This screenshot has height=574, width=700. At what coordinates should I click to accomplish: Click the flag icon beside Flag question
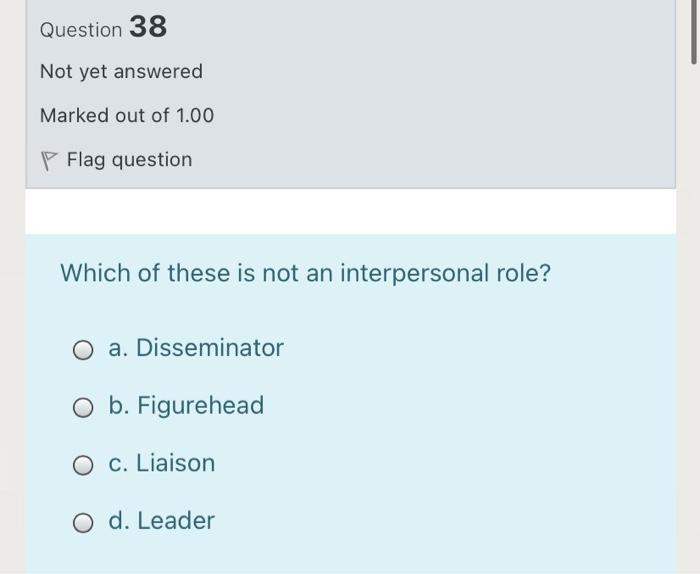(x=49, y=160)
